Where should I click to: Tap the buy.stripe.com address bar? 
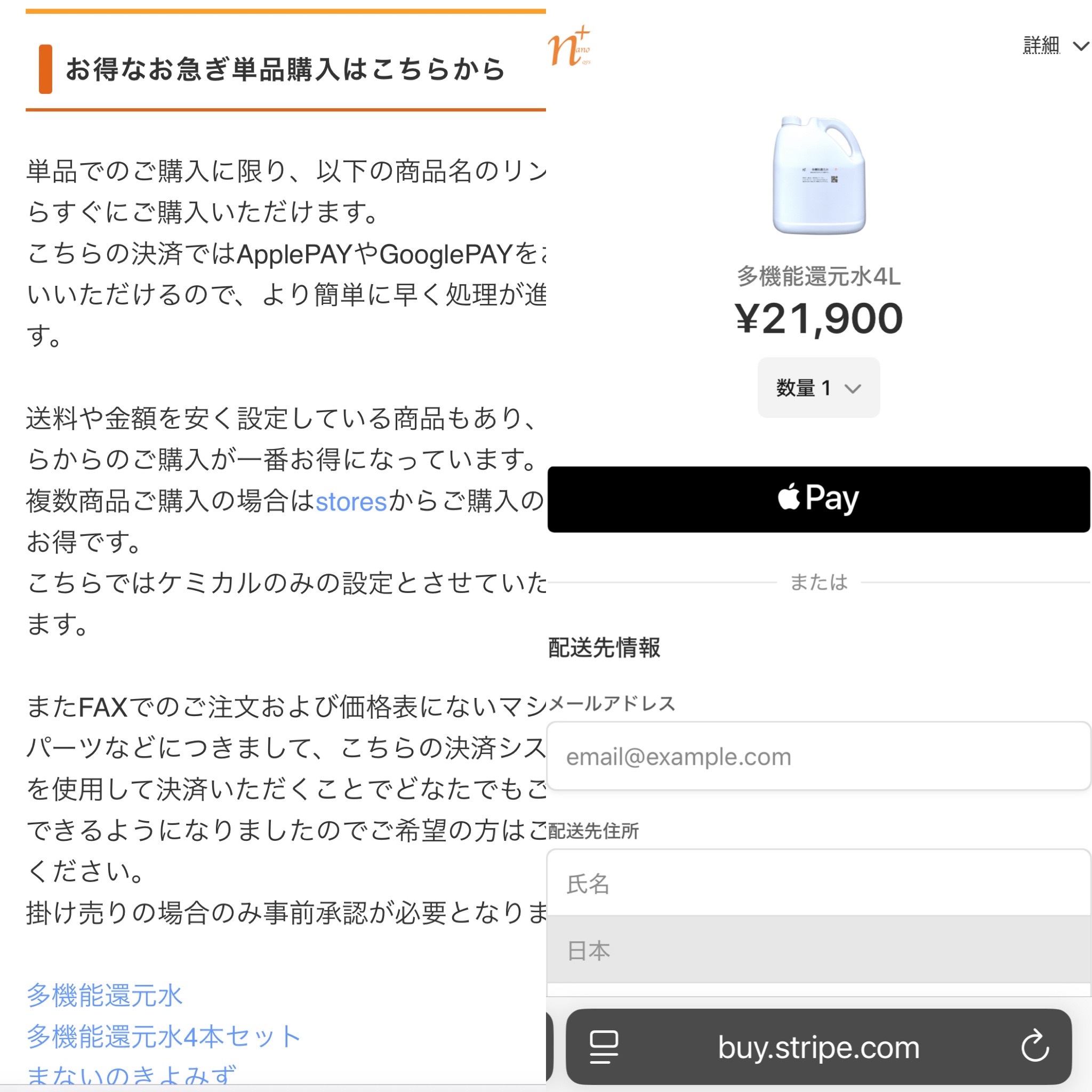pos(818,1047)
